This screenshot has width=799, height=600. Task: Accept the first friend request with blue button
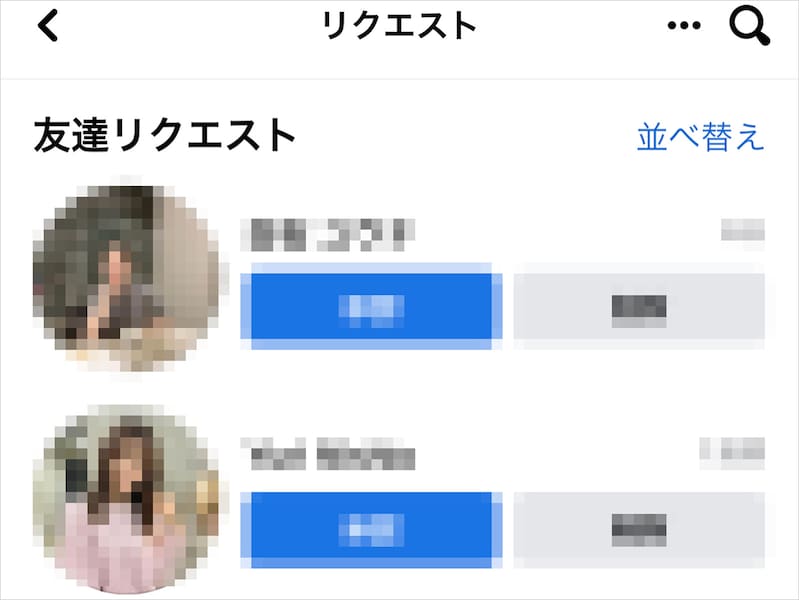(371, 306)
